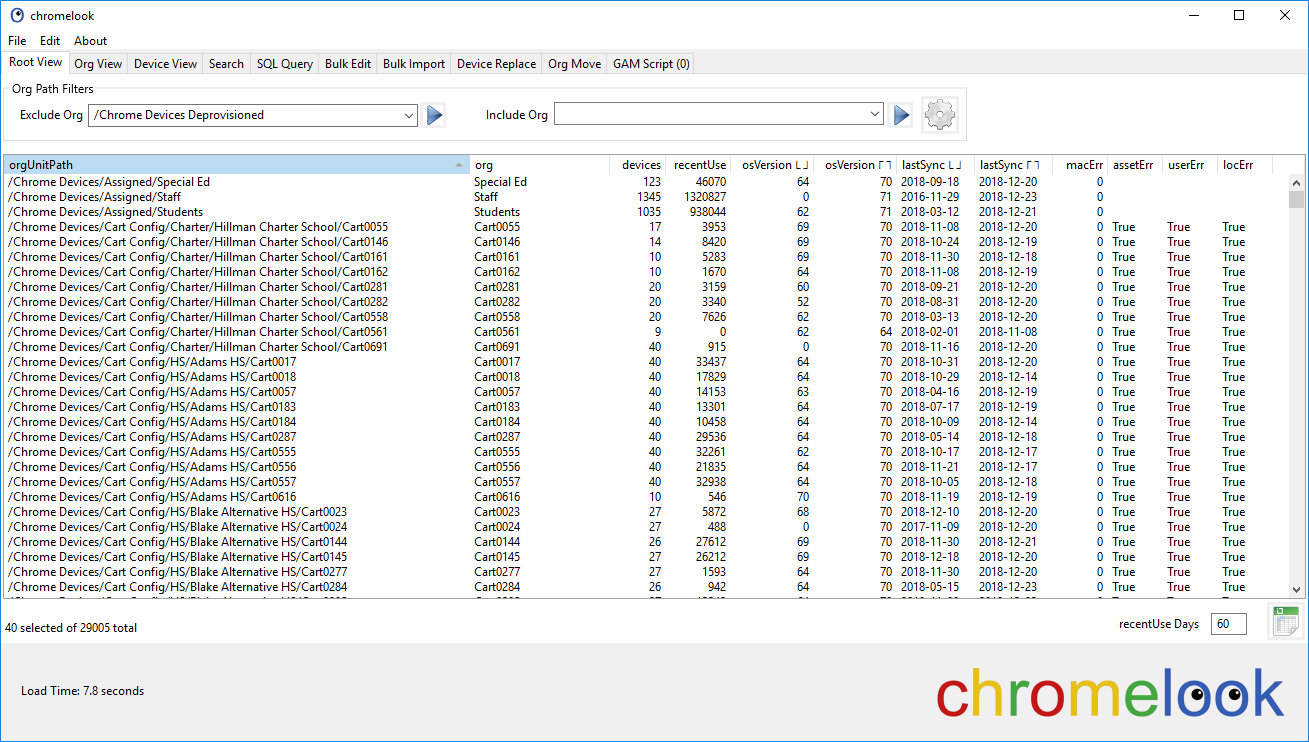Click the chromelook app icon in title bar

(17, 15)
